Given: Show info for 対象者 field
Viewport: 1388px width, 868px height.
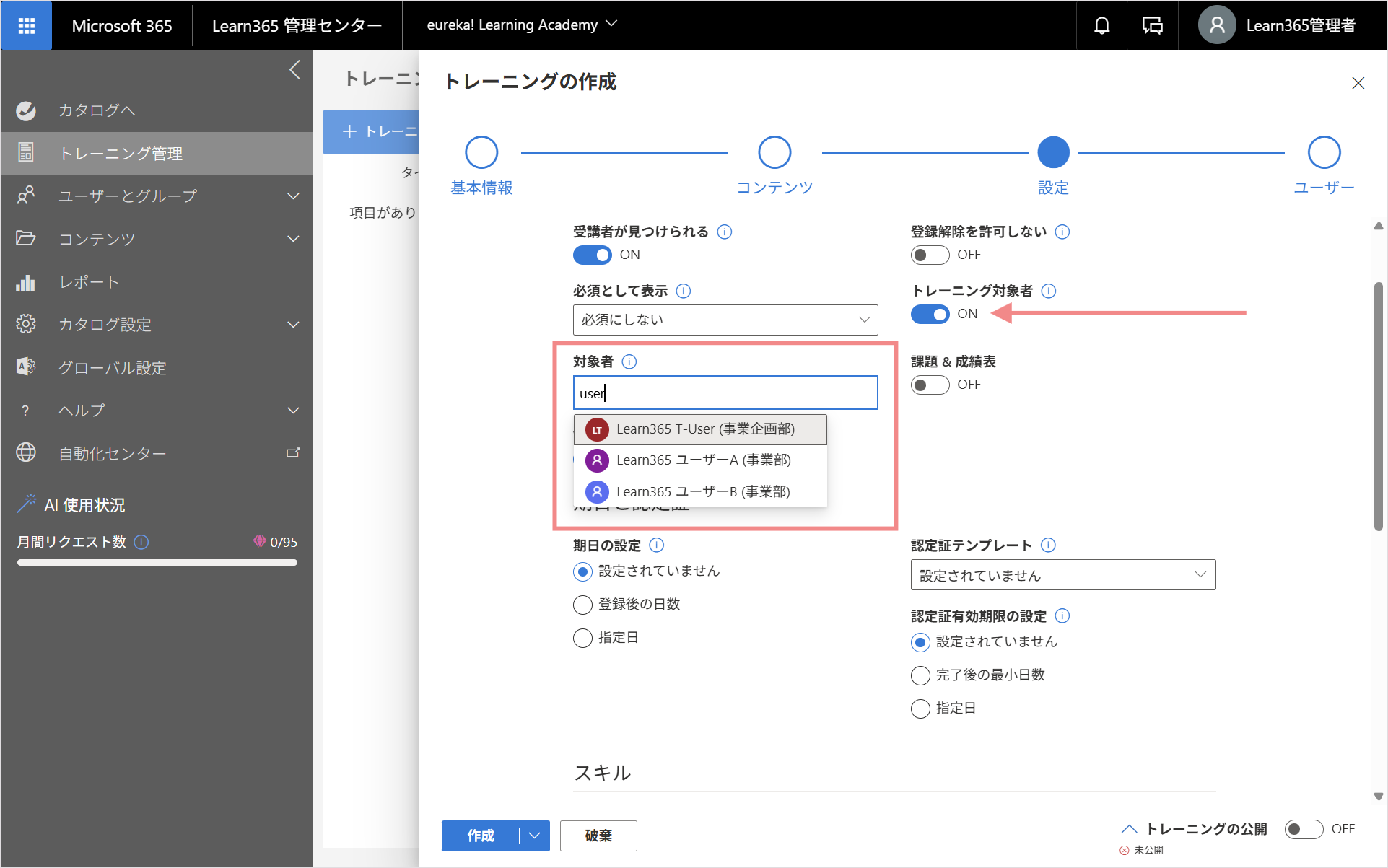Looking at the screenshot, I should pos(629,361).
